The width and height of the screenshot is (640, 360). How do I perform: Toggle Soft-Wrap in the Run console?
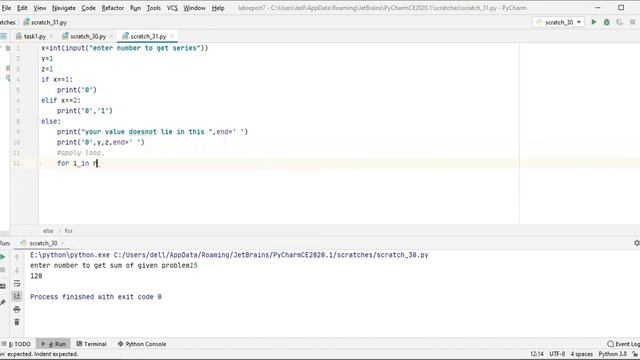(17, 283)
